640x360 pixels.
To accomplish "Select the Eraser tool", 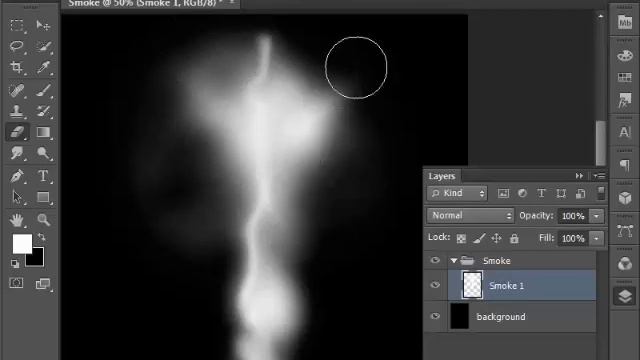I will pos(17,132).
